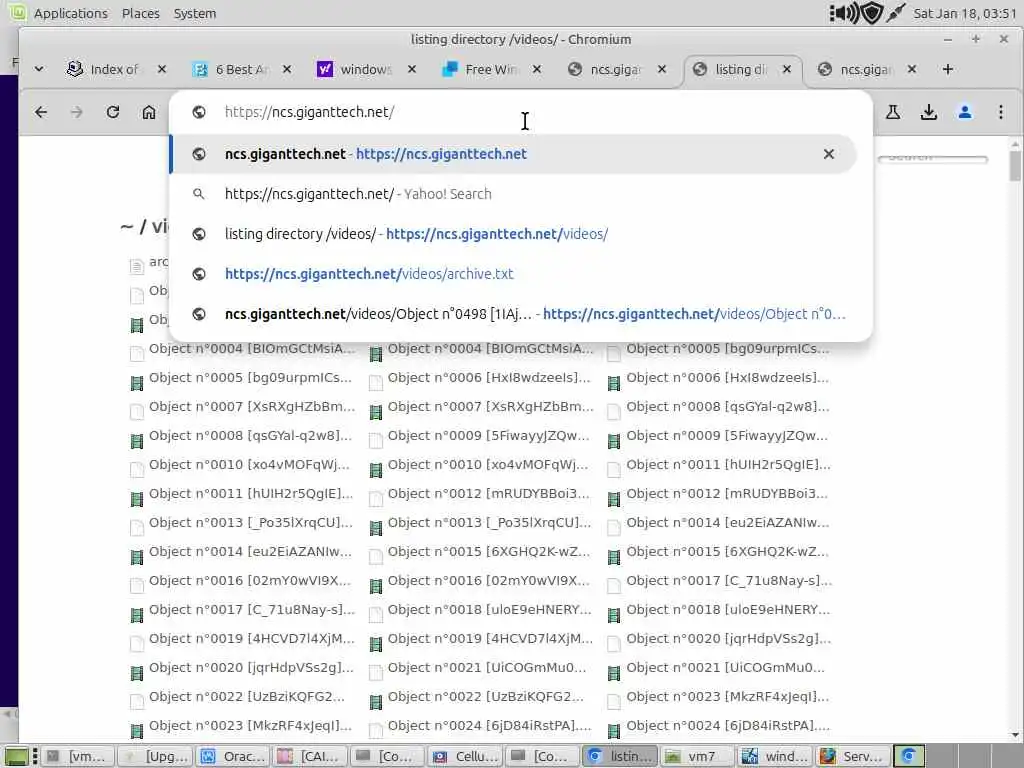Open Object n°0017 [C_71u8Nay-s] right column
The height and width of the screenshot is (768, 1024).
tap(729, 581)
